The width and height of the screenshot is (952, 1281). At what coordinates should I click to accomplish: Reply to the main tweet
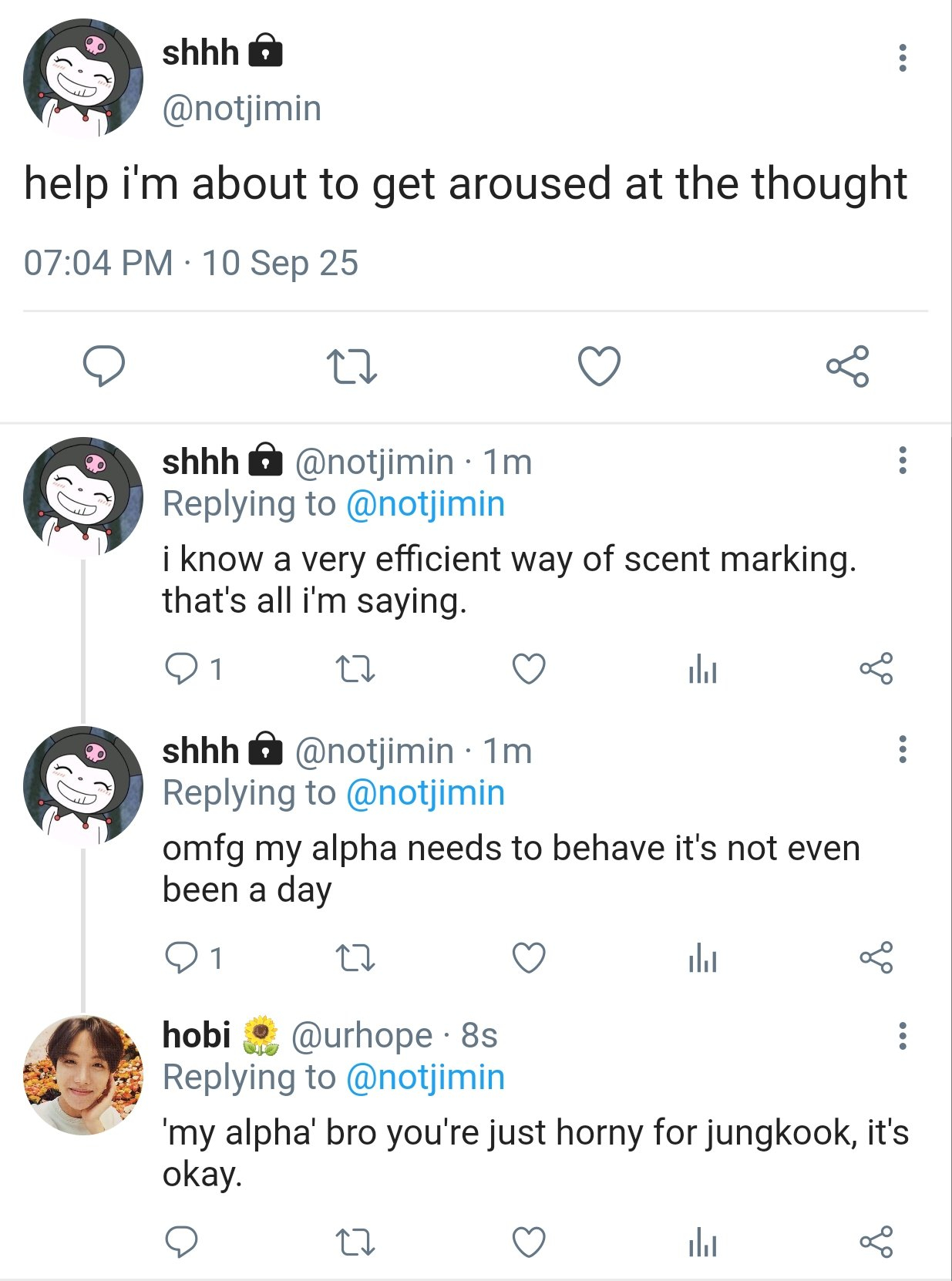(x=104, y=366)
